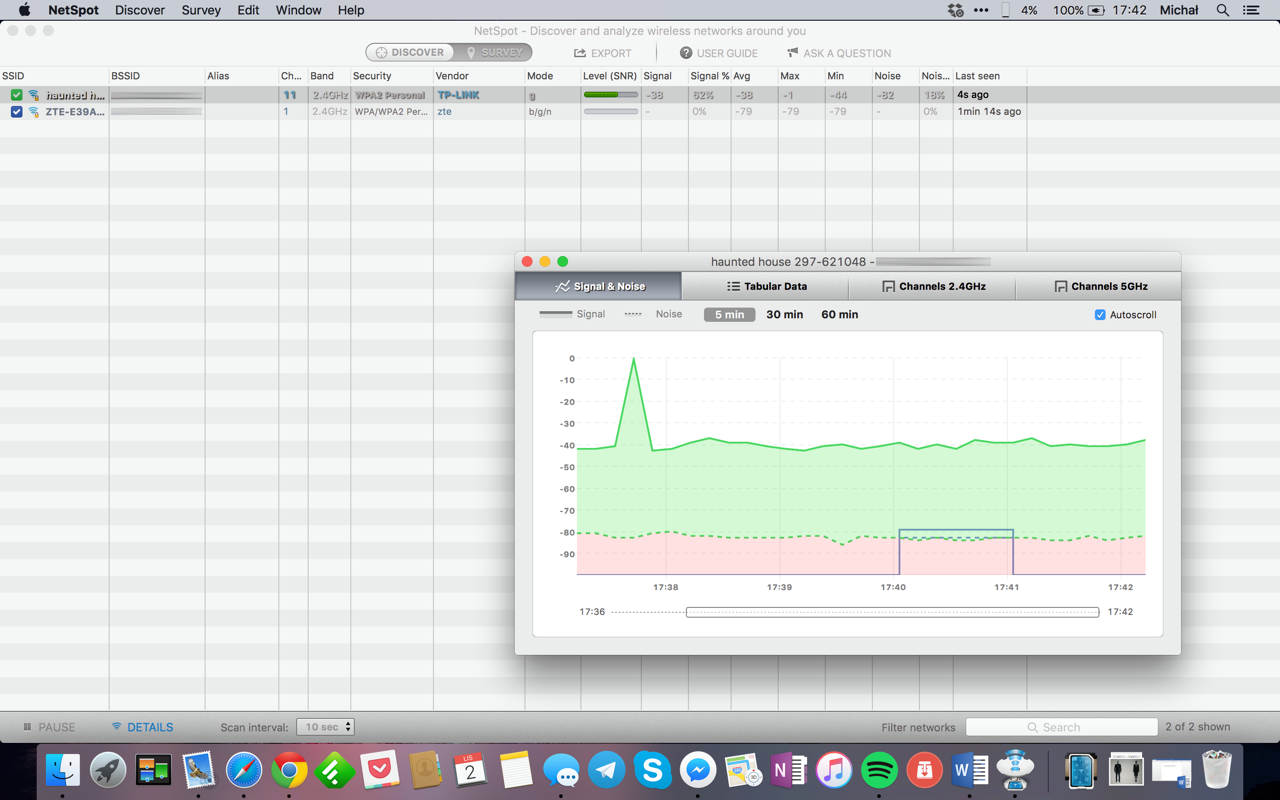Image resolution: width=1280 pixels, height=800 pixels.
Task: Uncheck the ZTE-E39A network checkbox
Action: [x=16, y=112]
